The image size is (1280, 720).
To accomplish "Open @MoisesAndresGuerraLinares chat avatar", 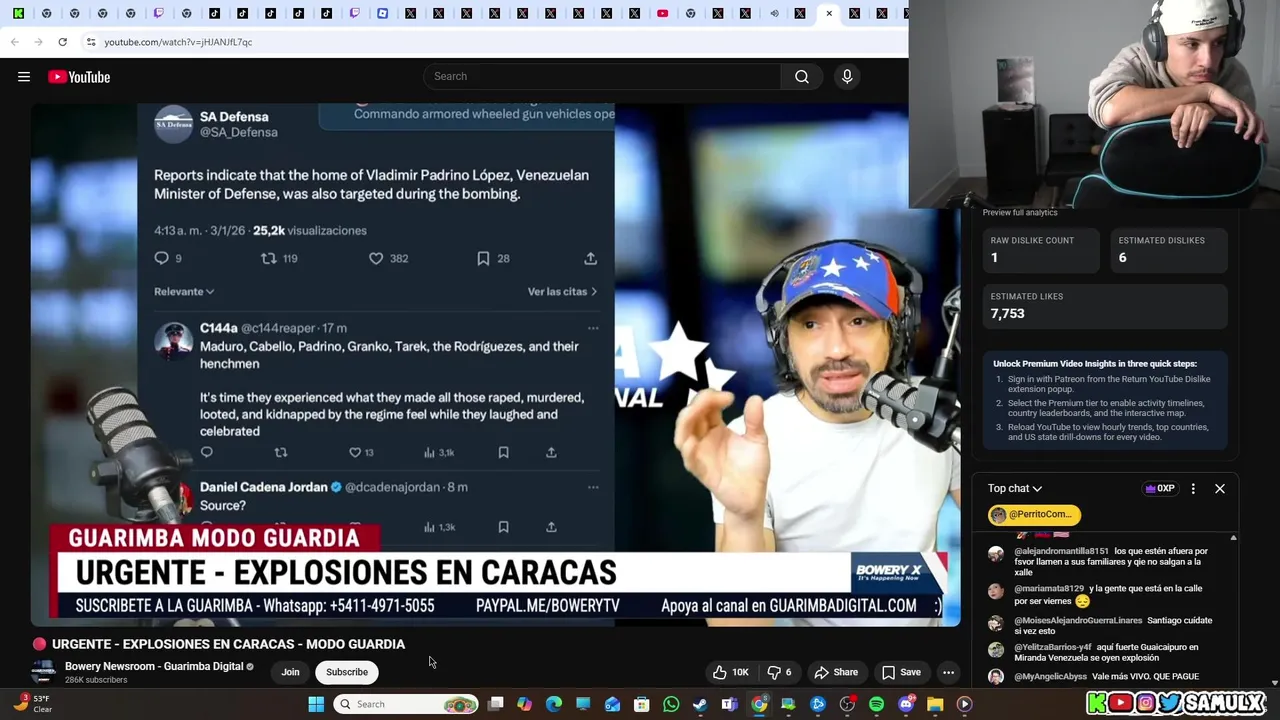I will click(x=996, y=623).
